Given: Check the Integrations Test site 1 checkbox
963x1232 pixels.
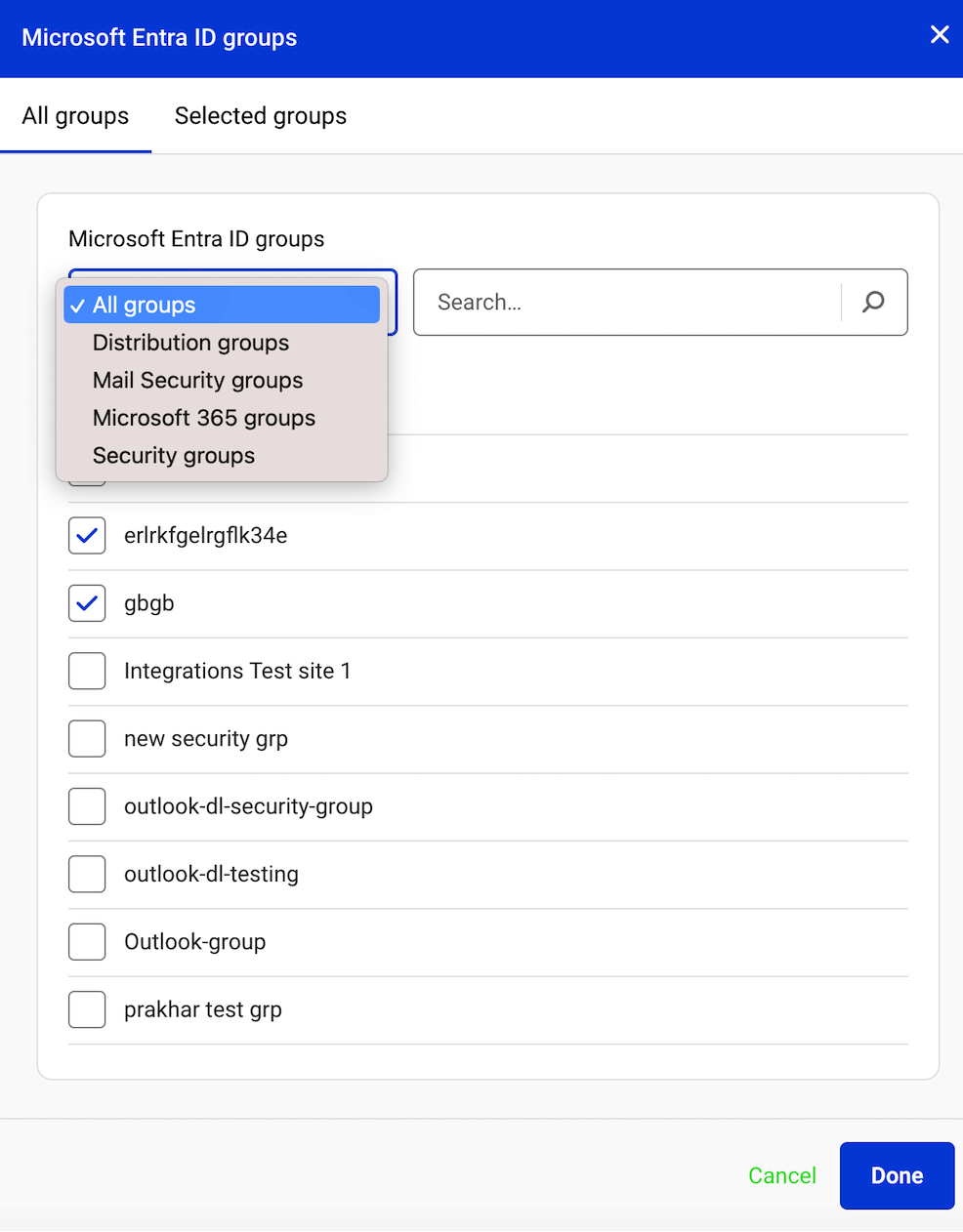Looking at the screenshot, I should click(87, 672).
